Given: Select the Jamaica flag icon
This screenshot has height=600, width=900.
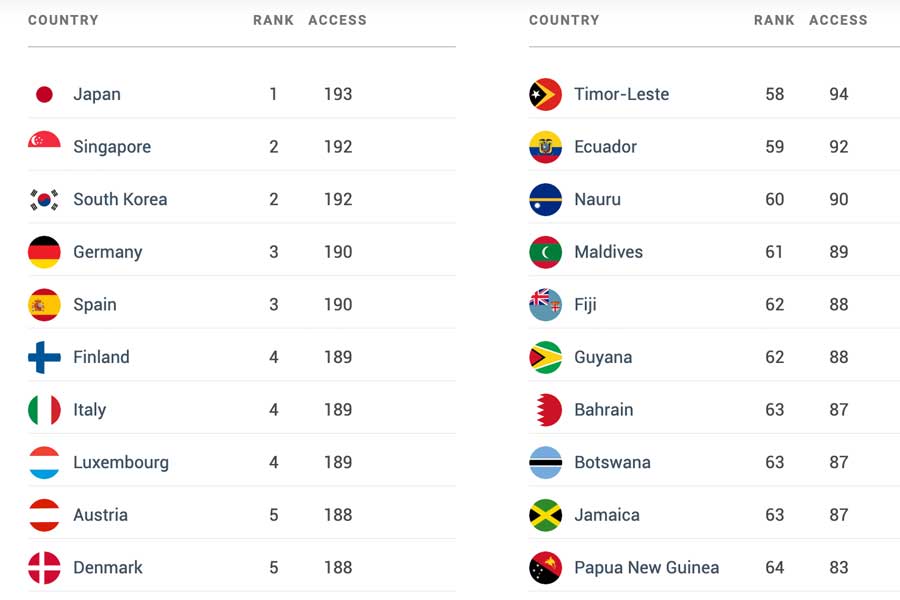Looking at the screenshot, I should pos(545,515).
